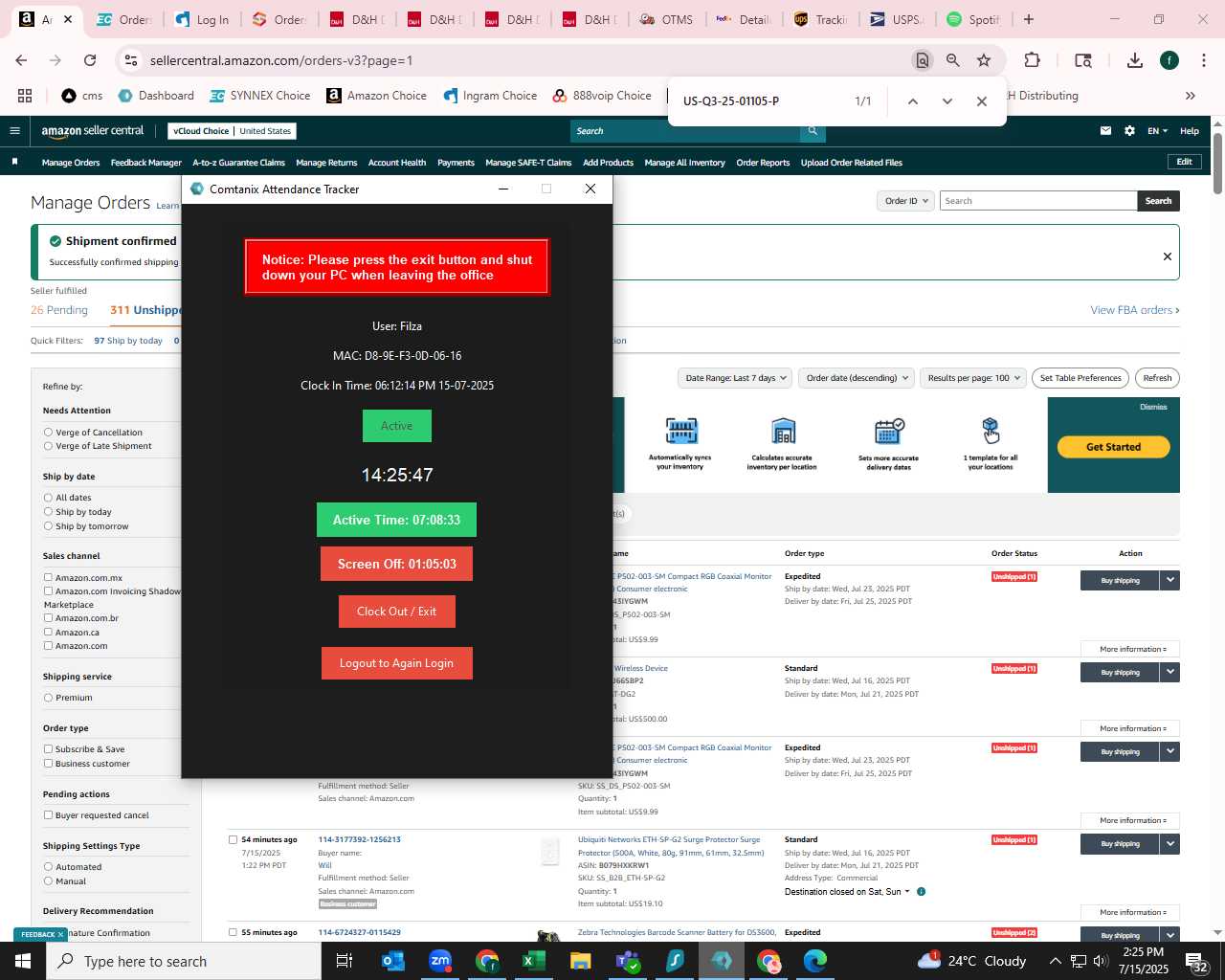Open the mail envelope icon in Seller Central
The height and width of the screenshot is (980, 1225).
(1105, 131)
